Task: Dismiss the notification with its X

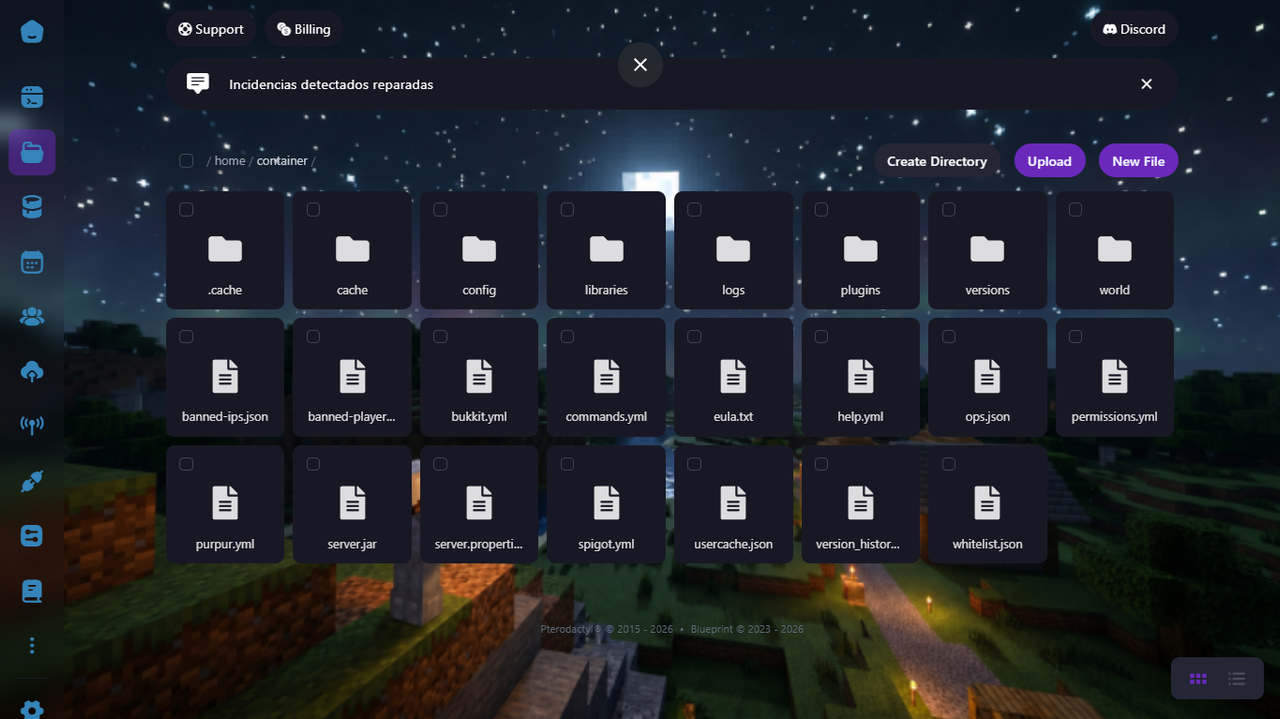Action: (1147, 84)
